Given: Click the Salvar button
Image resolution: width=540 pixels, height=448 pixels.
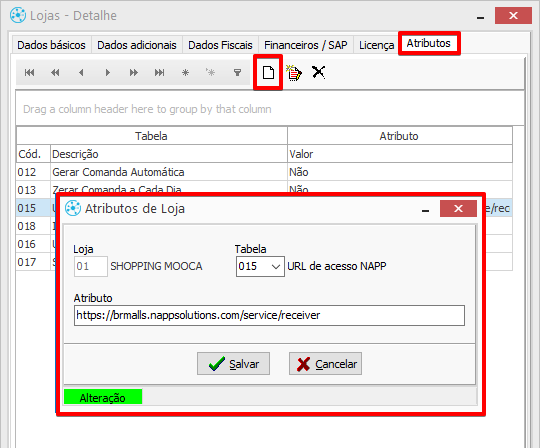Looking at the screenshot, I should coord(233,364).
